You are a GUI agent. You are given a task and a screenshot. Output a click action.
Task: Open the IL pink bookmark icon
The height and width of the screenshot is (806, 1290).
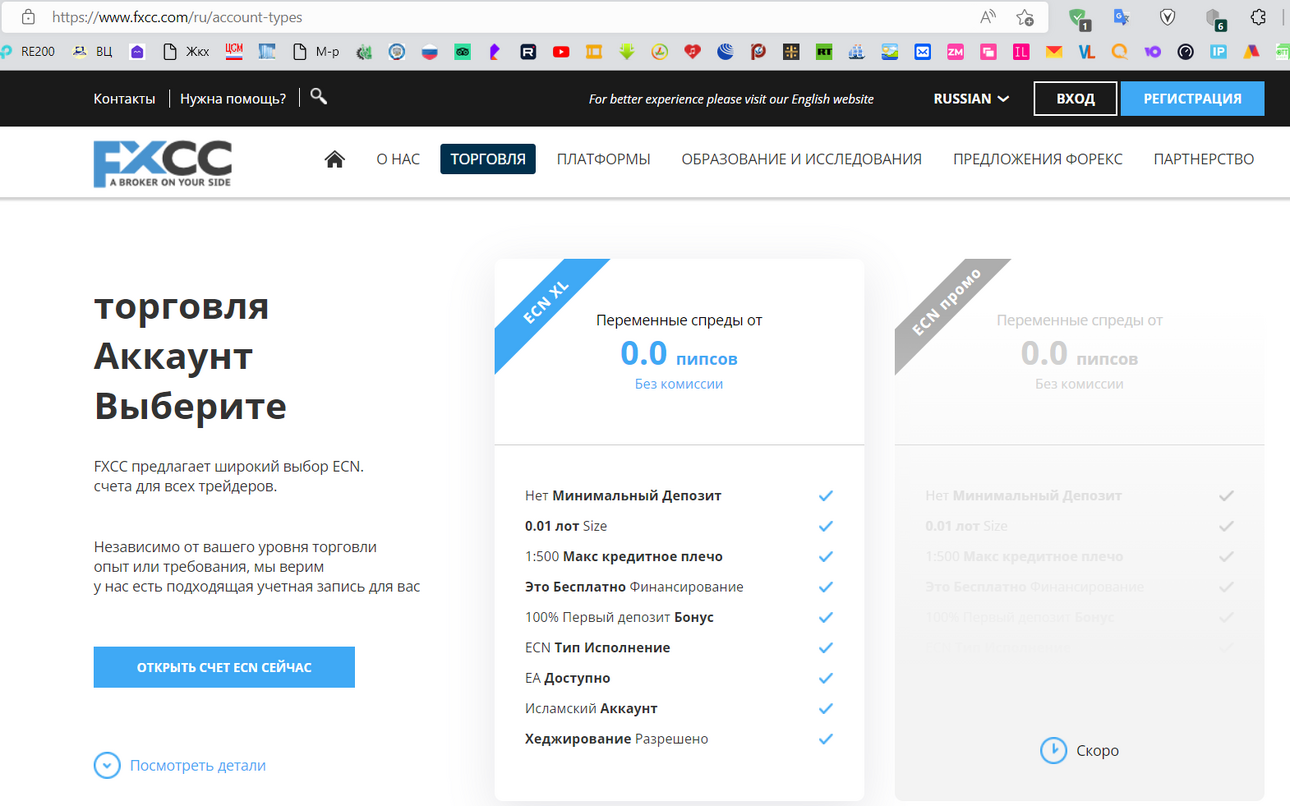pyautogui.click(x=1021, y=52)
